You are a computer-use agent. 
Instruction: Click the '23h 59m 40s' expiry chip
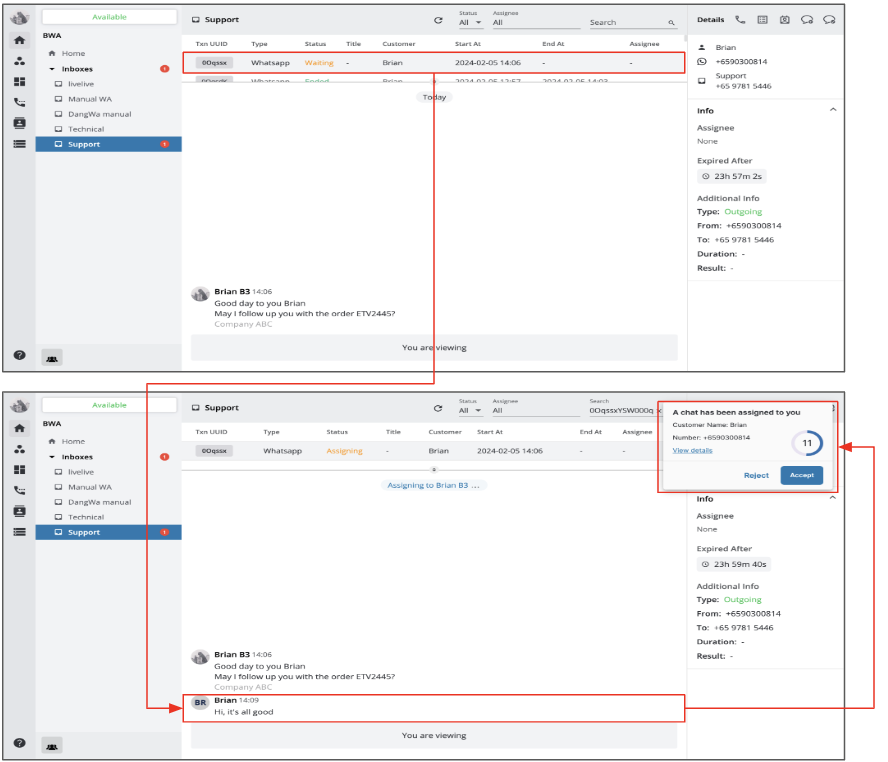coord(734,564)
